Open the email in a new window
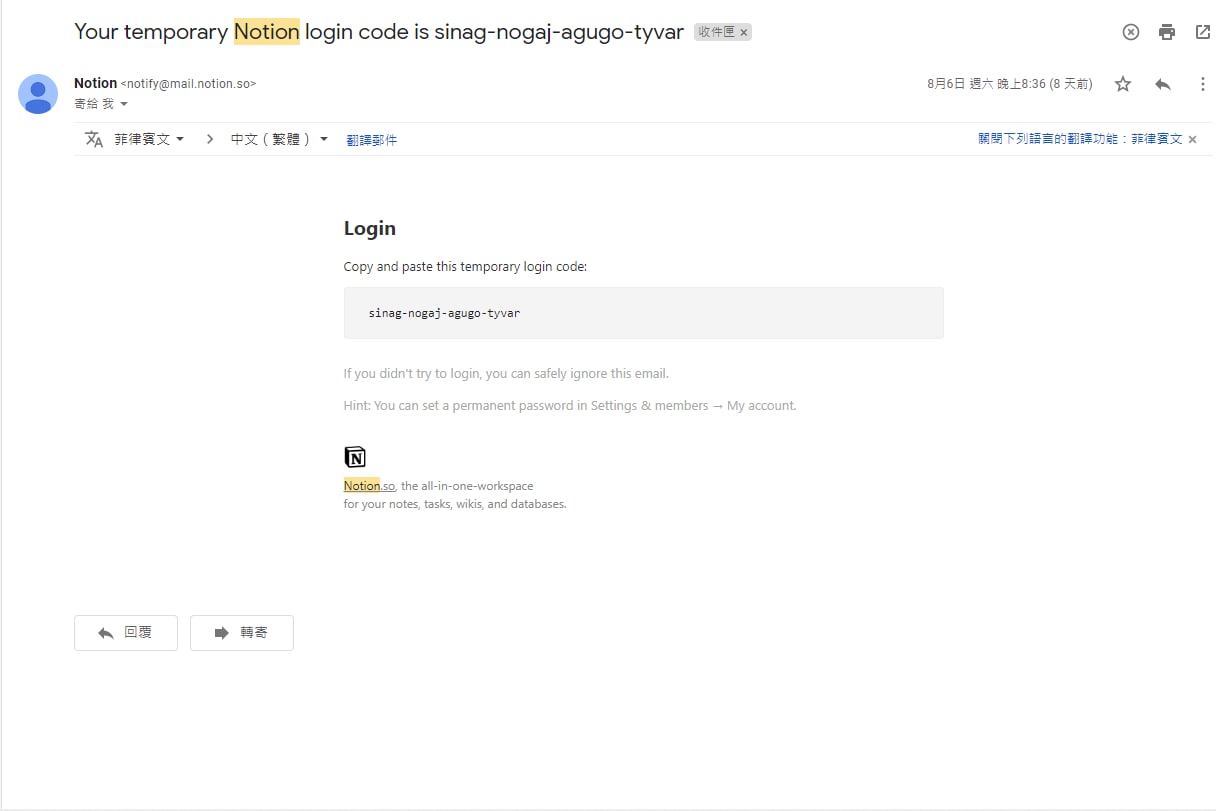Screen dimensions: 1216x811 (x=1203, y=32)
